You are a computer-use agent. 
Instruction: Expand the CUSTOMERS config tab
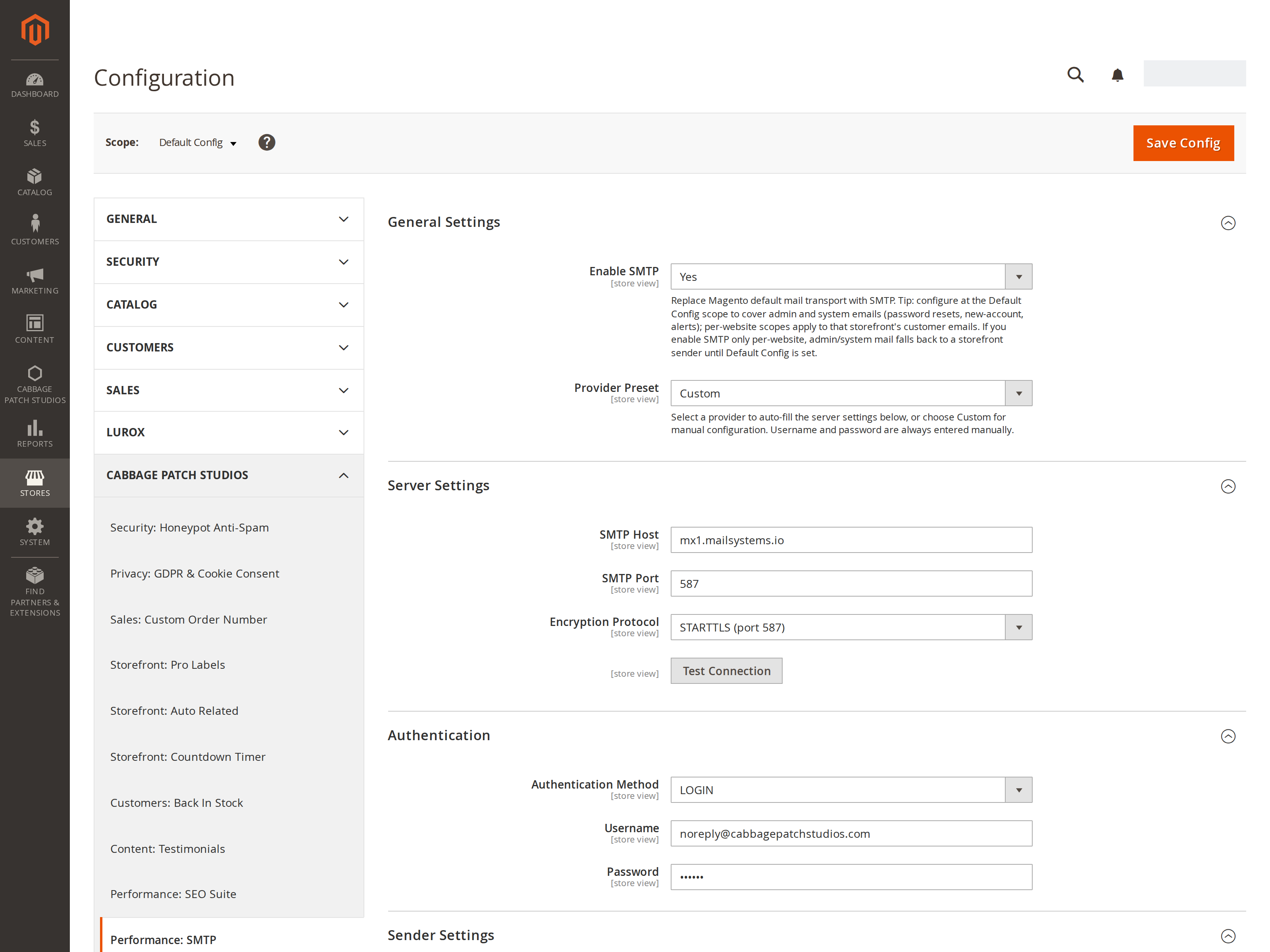tap(229, 348)
